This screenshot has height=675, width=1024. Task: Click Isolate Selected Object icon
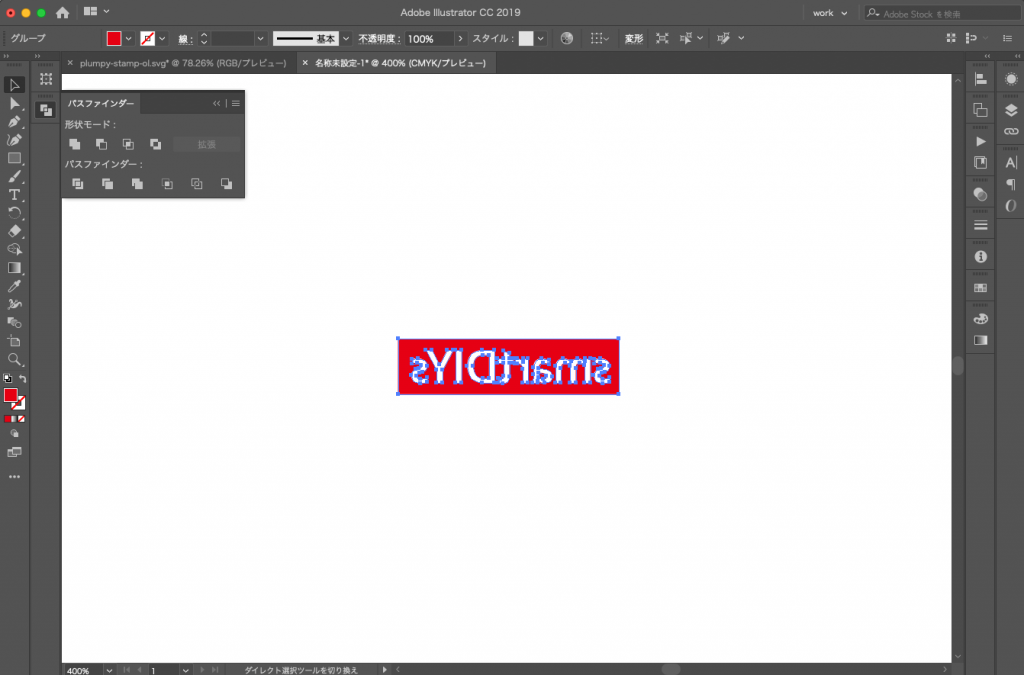[x=662, y=39]
